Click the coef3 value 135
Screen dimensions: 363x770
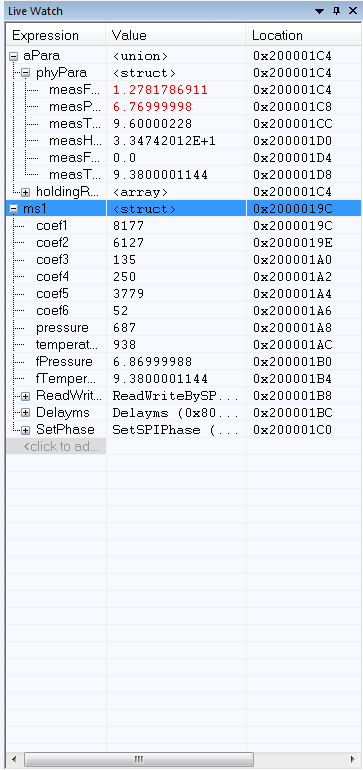(x=124, y=260)
